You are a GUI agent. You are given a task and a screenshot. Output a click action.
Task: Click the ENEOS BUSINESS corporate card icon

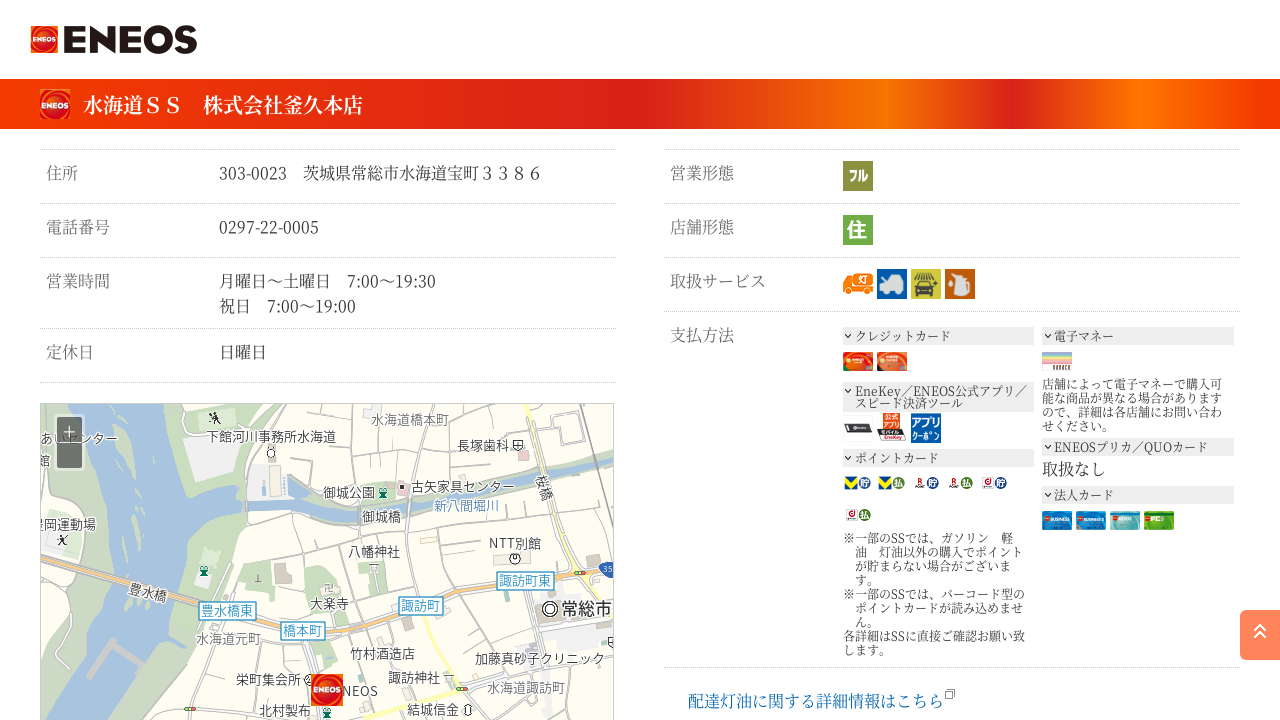[x=1057, y=521]
